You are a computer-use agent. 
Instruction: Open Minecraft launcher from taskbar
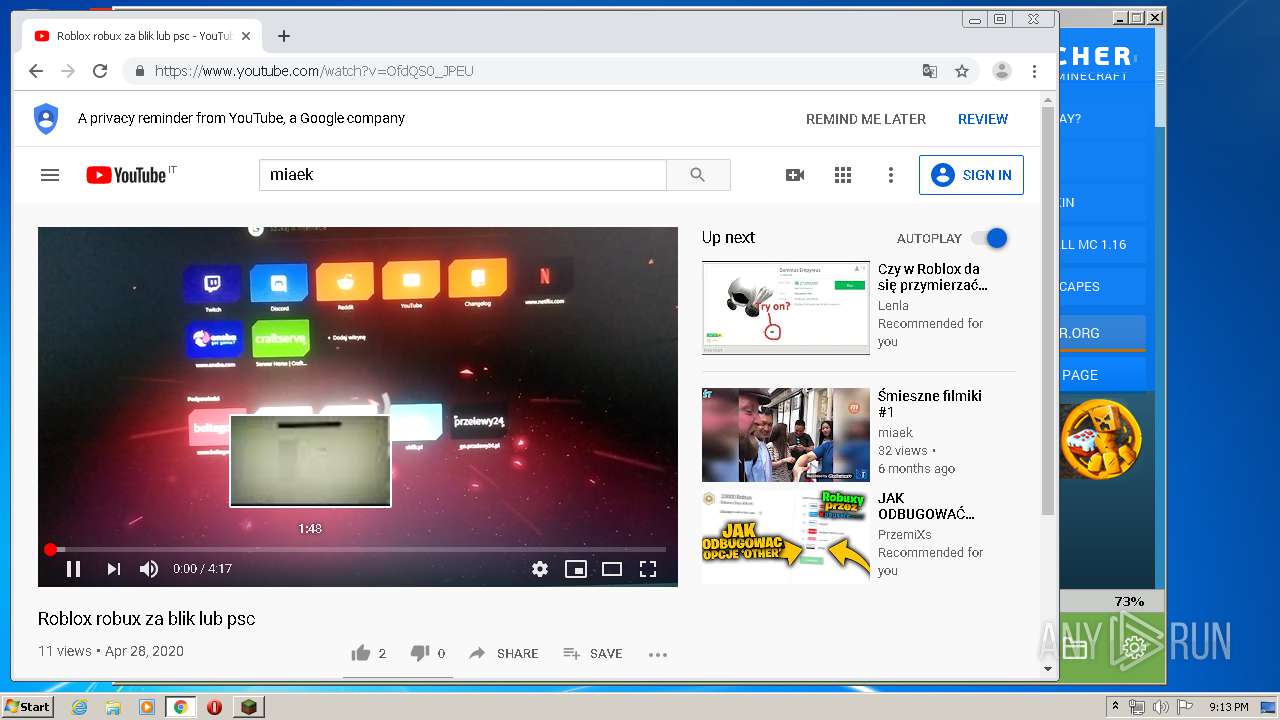248,707
